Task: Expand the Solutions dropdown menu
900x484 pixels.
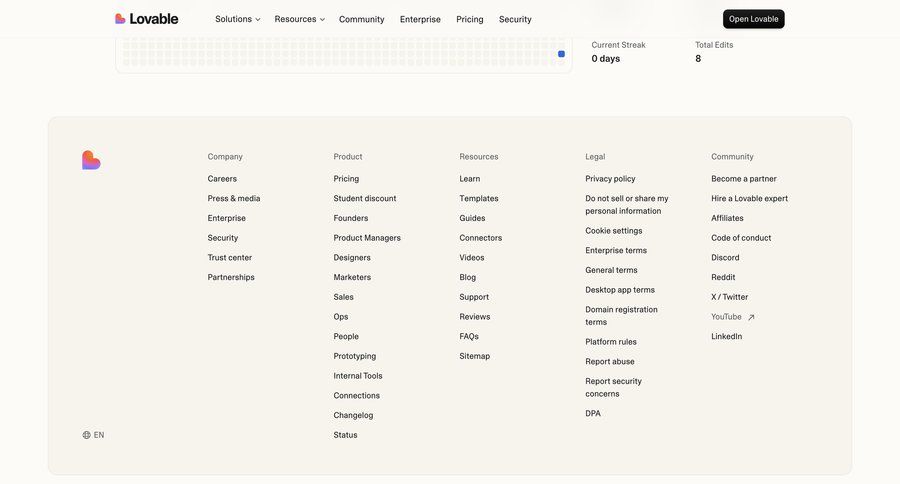Action: point(238,19)
